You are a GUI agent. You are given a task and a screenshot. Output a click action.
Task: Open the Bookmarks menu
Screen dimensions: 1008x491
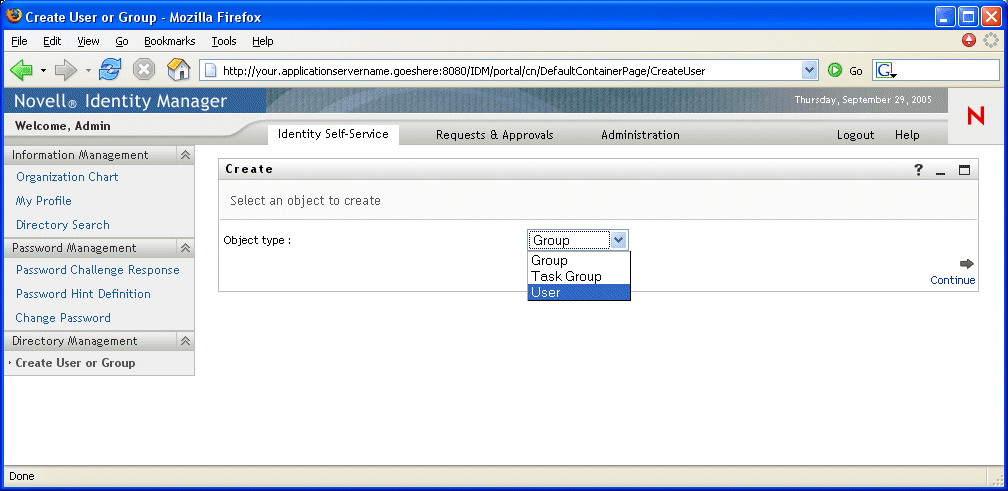tap(170, 41)
